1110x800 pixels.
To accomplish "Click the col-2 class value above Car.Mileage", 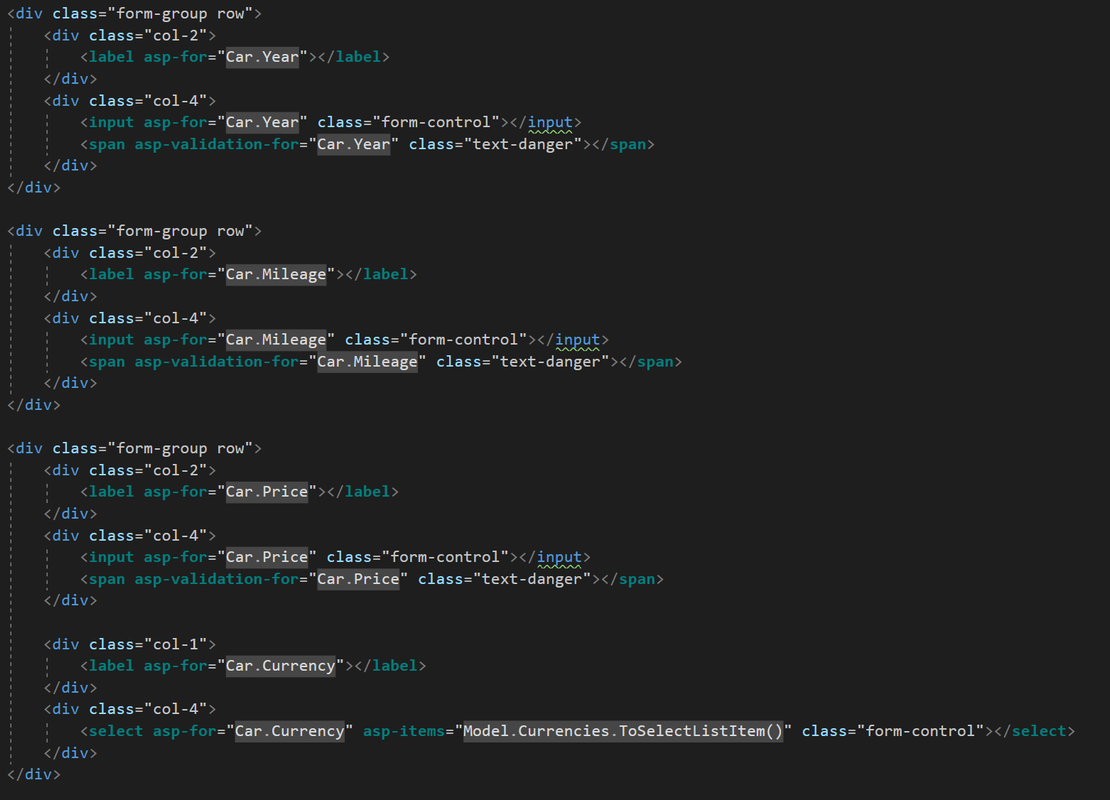I will [180, 252].
